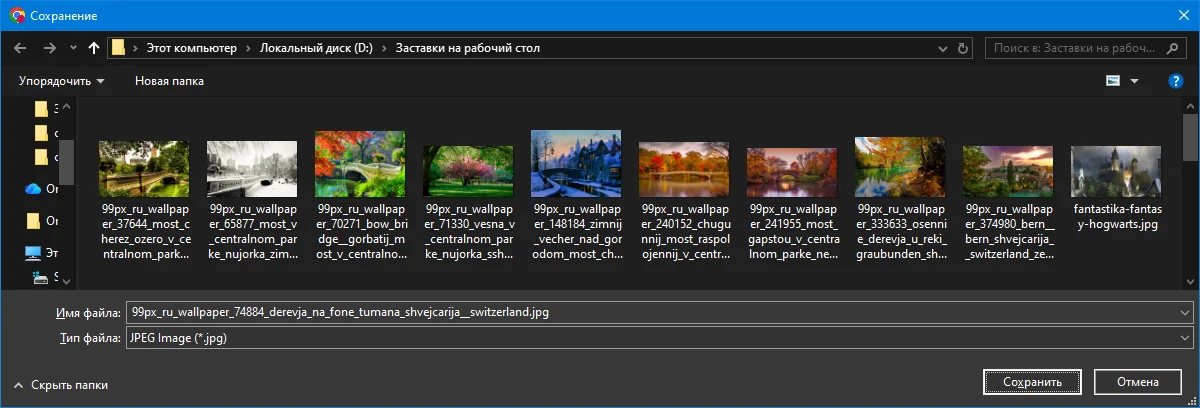Click the folder icon in address bar
Screen dimensions: 1200x408
click(x=118, y=47)
